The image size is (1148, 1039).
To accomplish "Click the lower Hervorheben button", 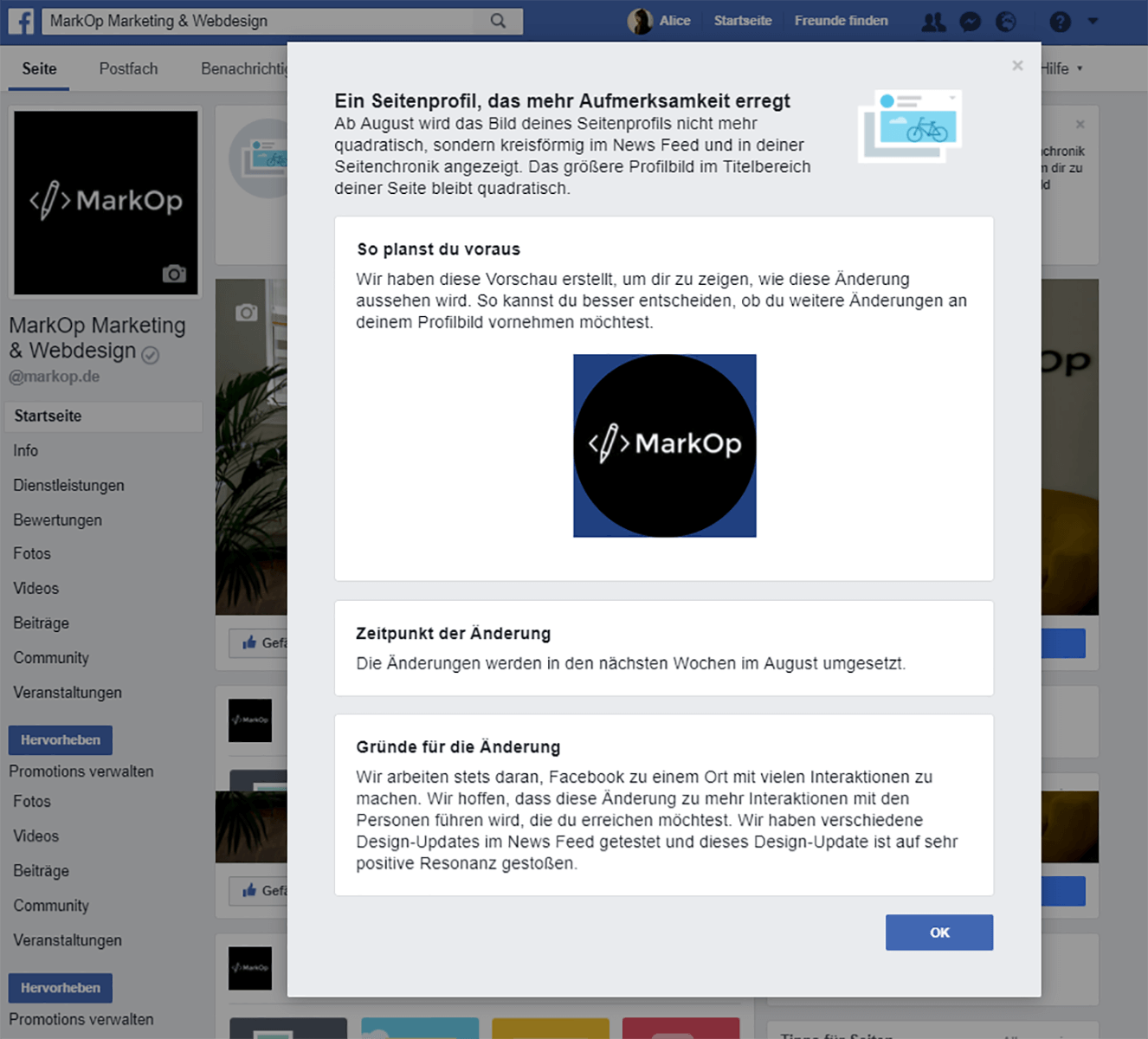I will (61, 988).
